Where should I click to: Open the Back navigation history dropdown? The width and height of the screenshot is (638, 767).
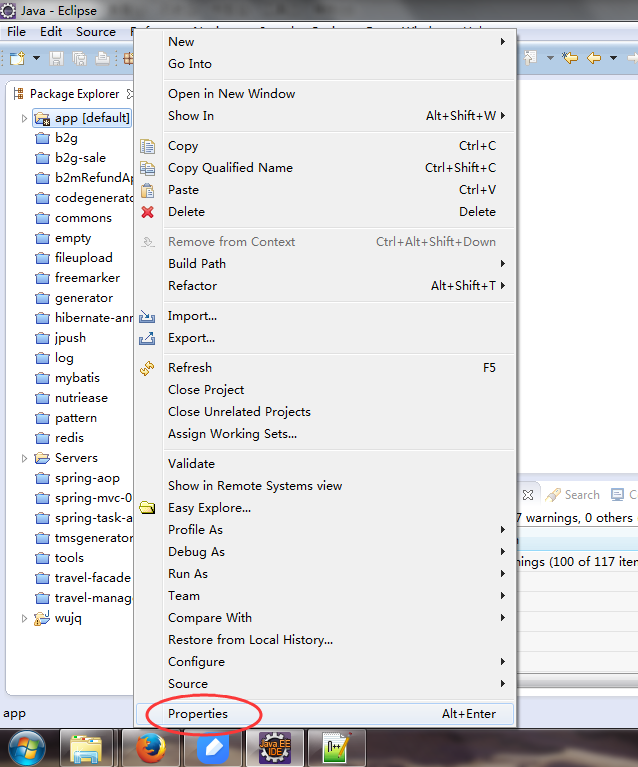tap(614, 58)
